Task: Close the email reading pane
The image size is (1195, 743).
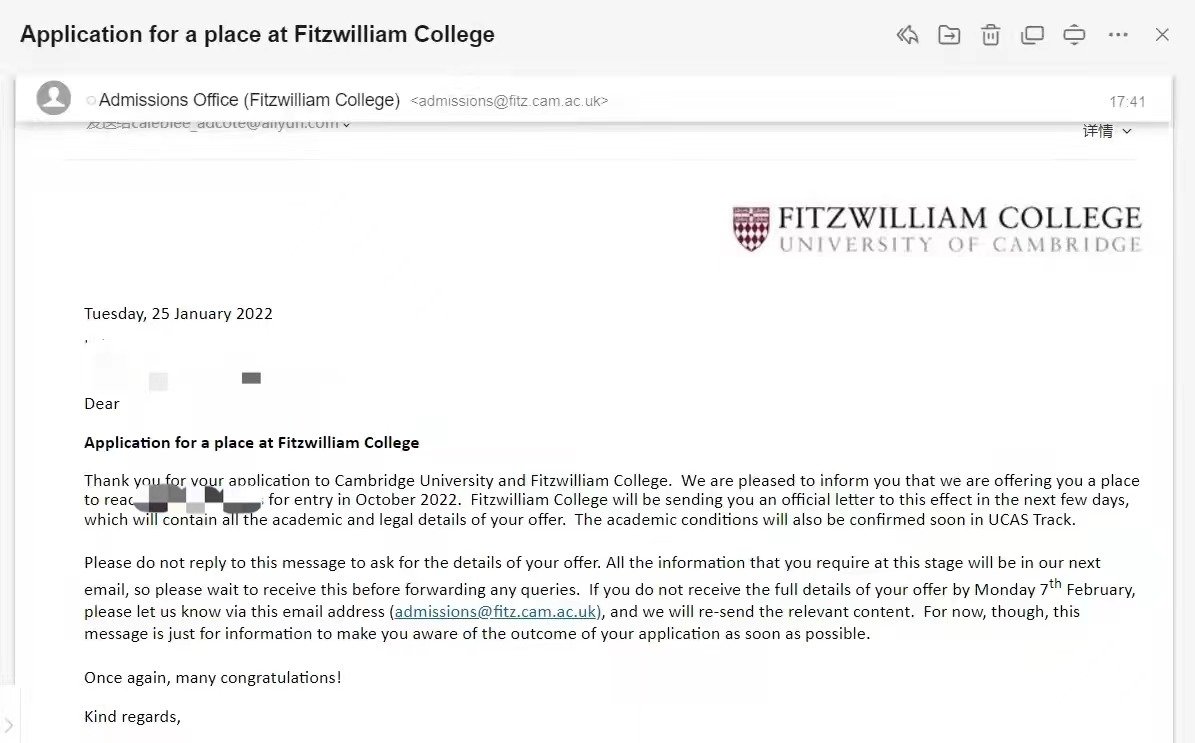Action: point(1162,36)
